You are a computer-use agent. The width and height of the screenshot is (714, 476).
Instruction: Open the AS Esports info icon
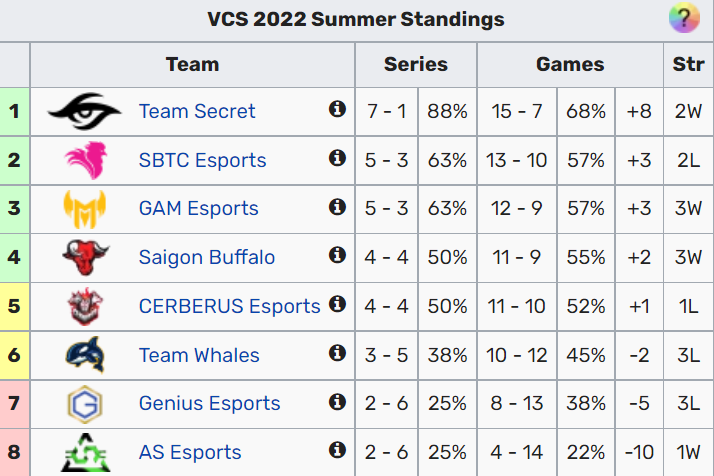[337, 450]
